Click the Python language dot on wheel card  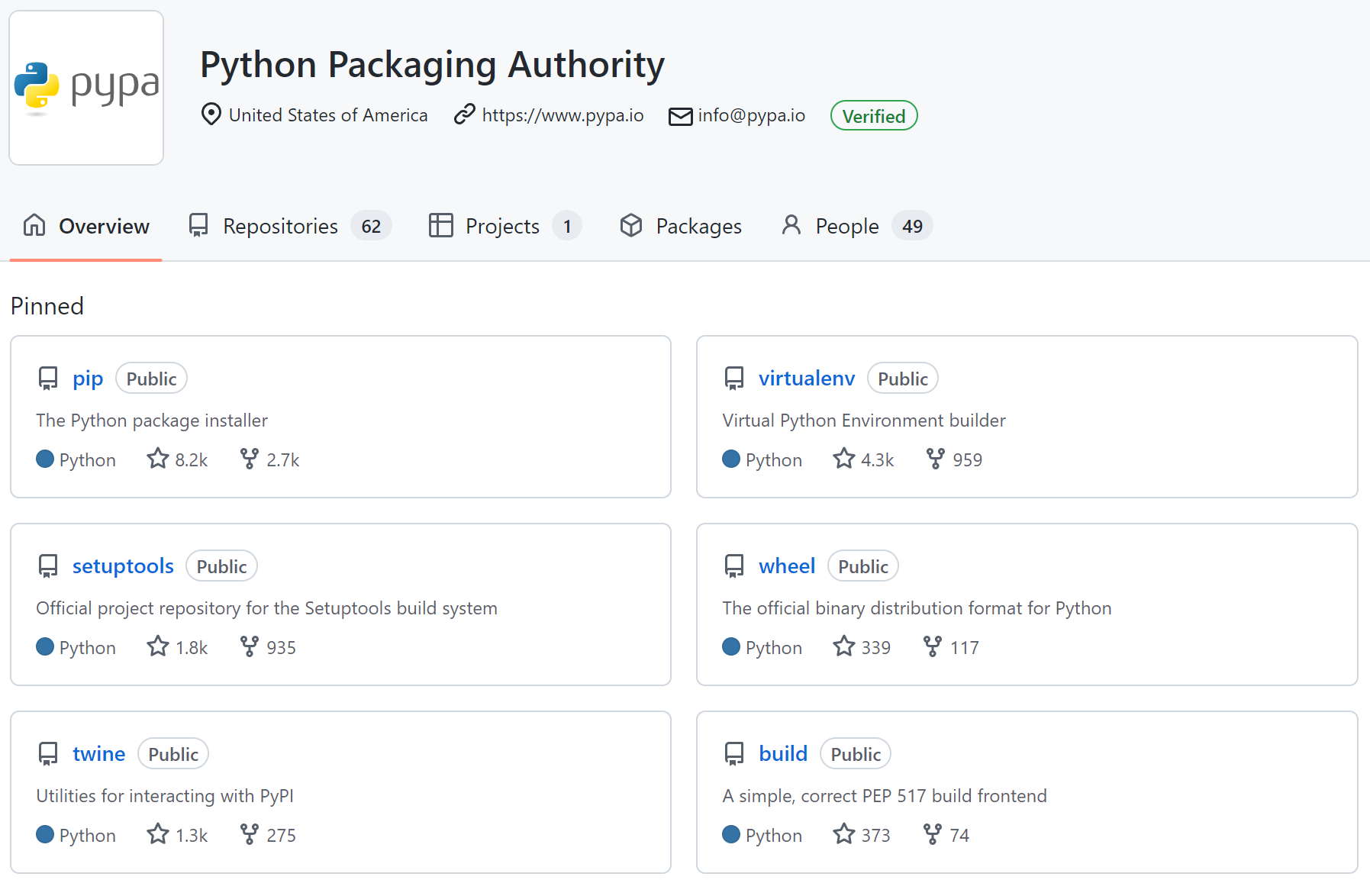(x=731, y=646)
